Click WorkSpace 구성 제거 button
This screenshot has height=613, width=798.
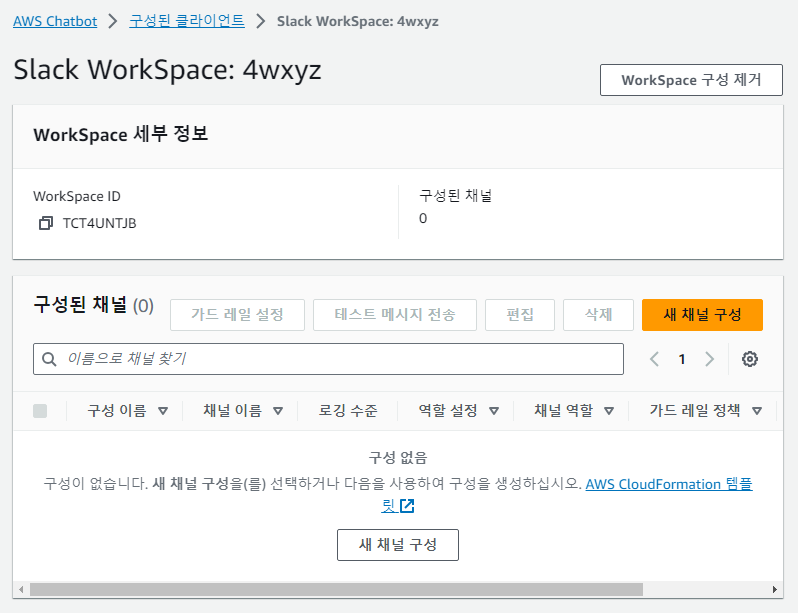[691, 80]
